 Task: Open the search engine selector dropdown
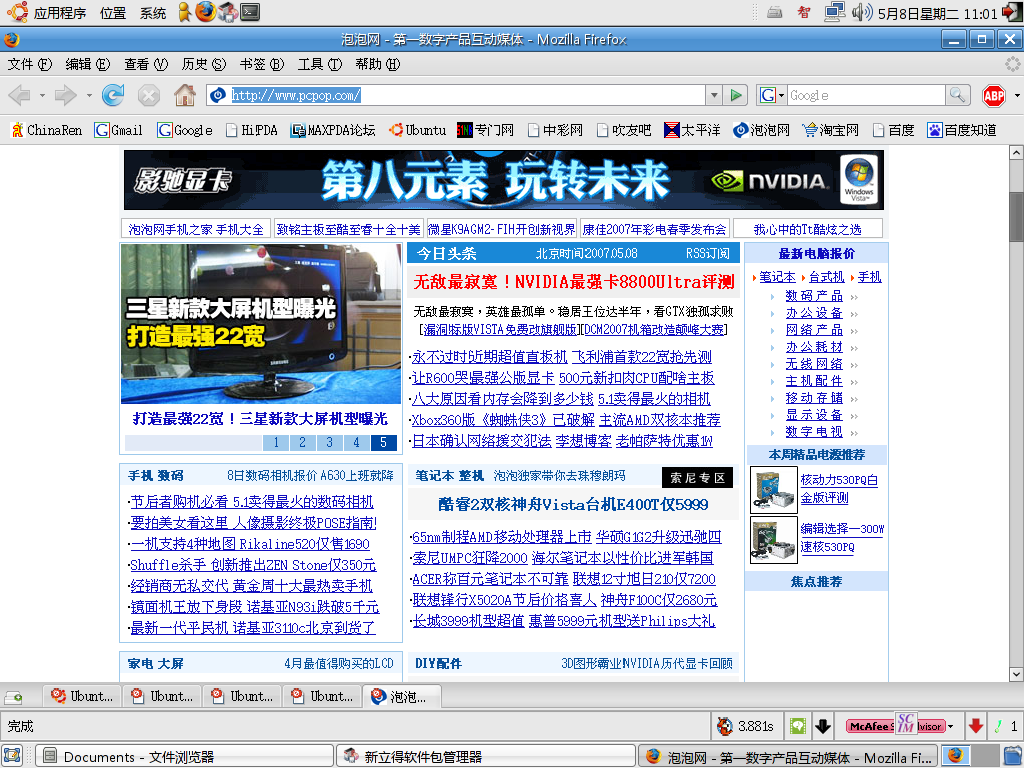point(771,95)
